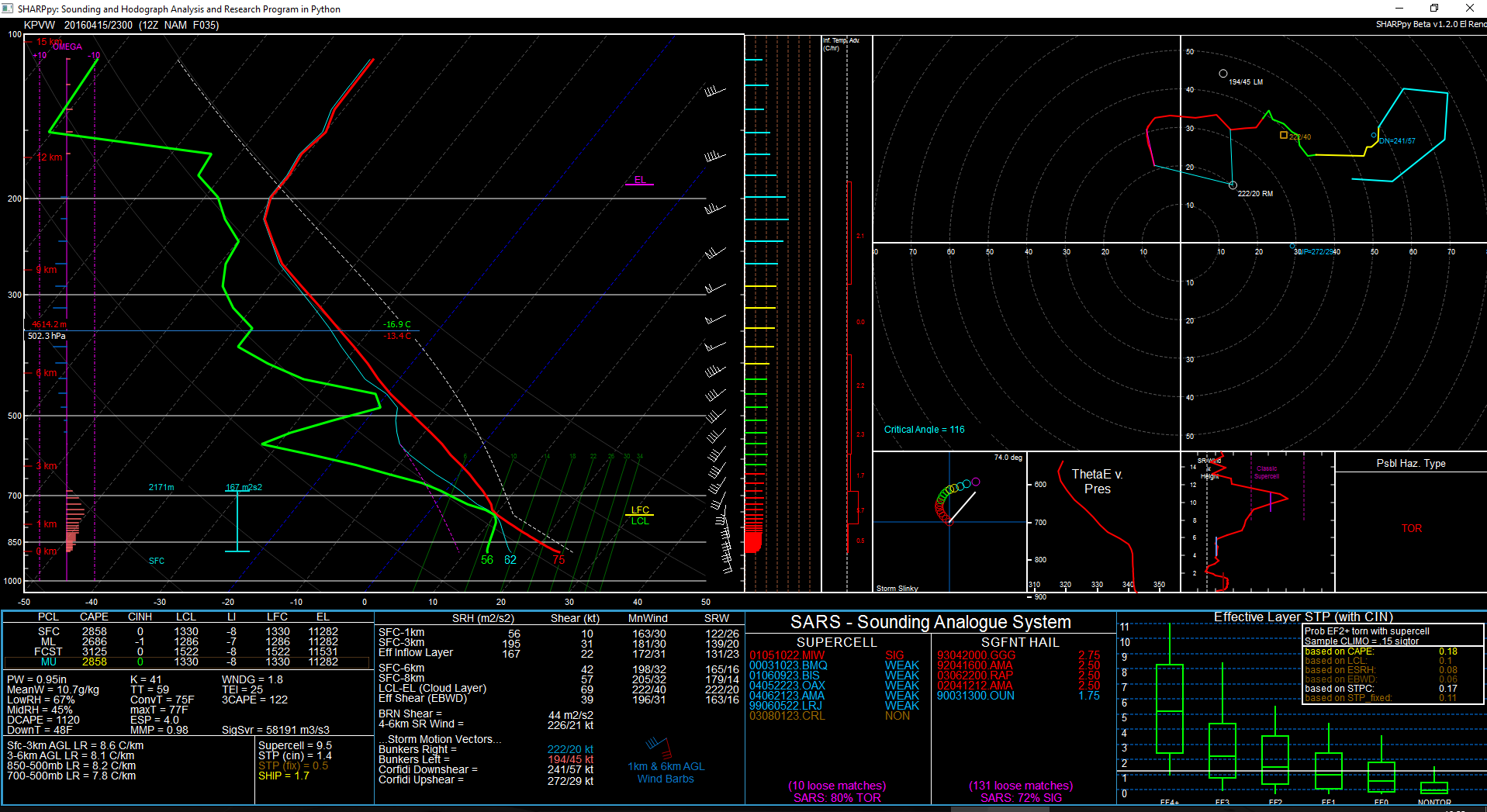Click the orange mean wind square on hodograph
The height and width of the screenshot is (812, 1487).
click(1283, 135)
